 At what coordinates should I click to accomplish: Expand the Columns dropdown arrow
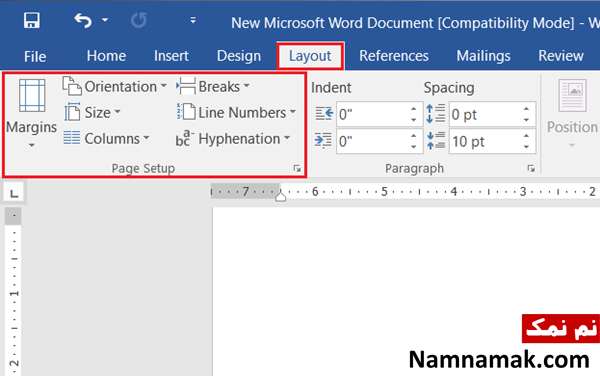tap(146, 137)
